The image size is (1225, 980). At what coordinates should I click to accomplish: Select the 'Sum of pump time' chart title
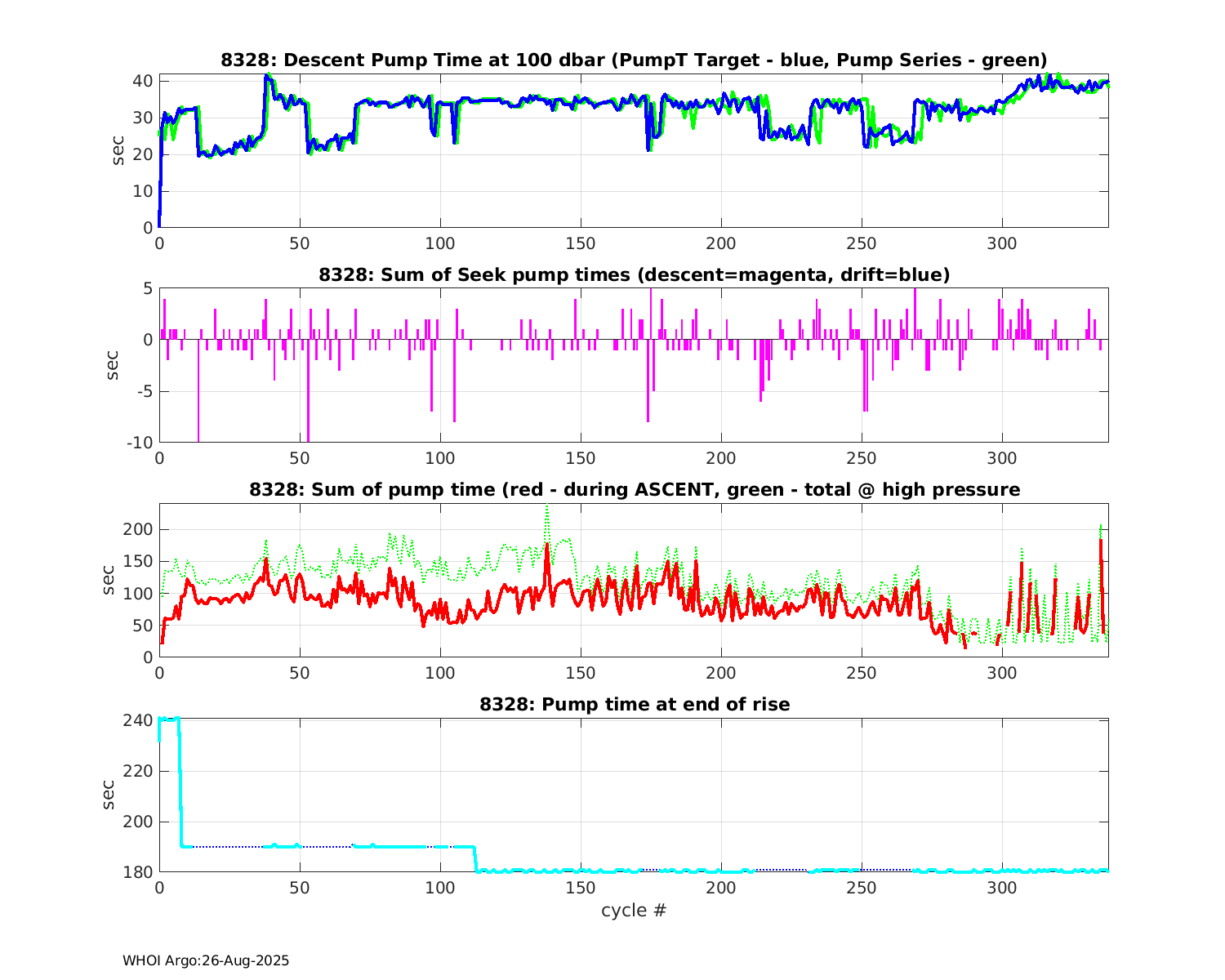(634, 489)
